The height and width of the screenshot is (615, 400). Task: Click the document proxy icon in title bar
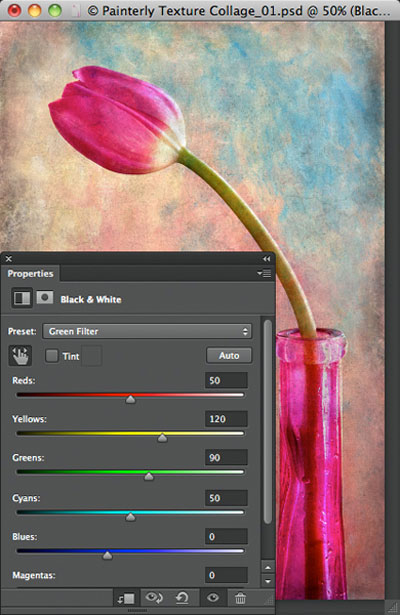point(76,11)
